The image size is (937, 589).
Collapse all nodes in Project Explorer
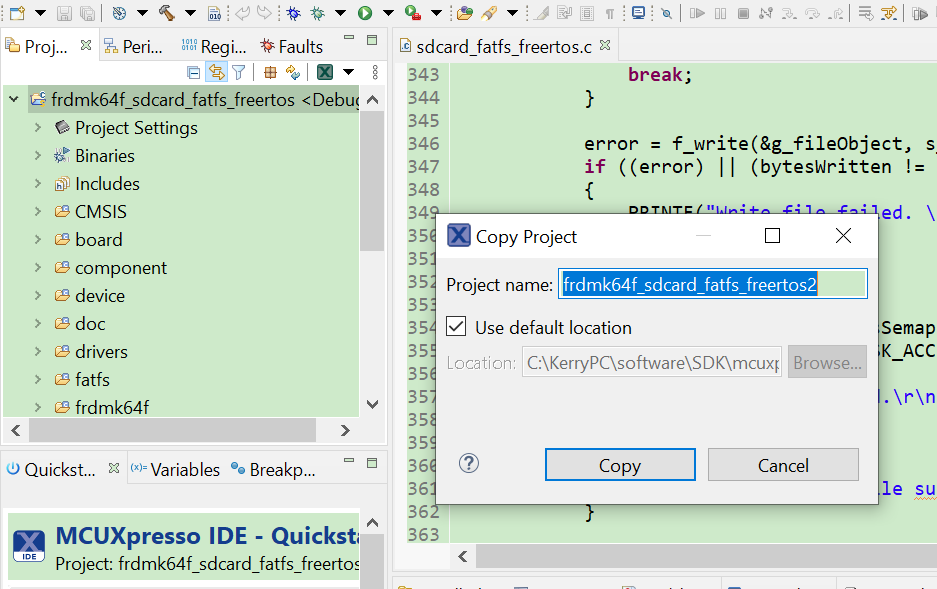click(x=193, y=71)
